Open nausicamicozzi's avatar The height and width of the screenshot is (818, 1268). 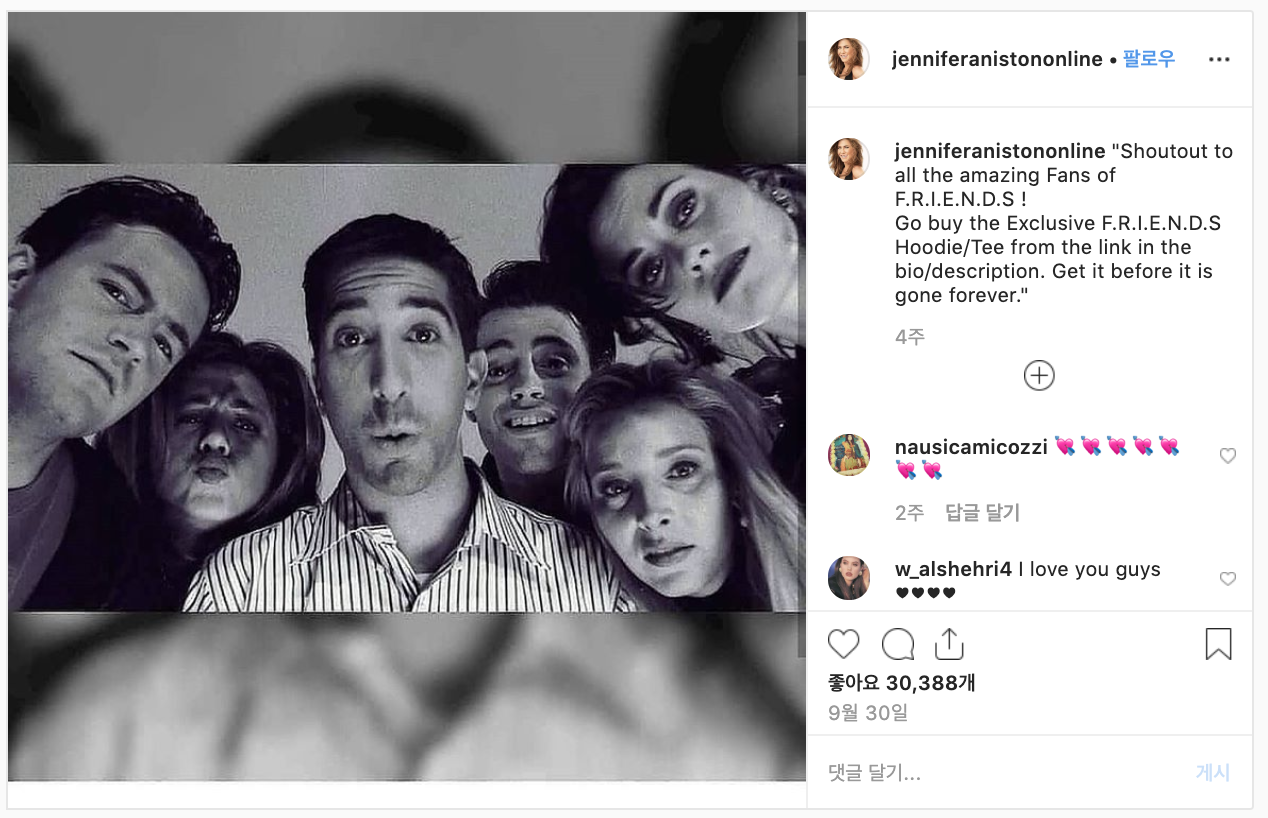click(x=848, y=455)
